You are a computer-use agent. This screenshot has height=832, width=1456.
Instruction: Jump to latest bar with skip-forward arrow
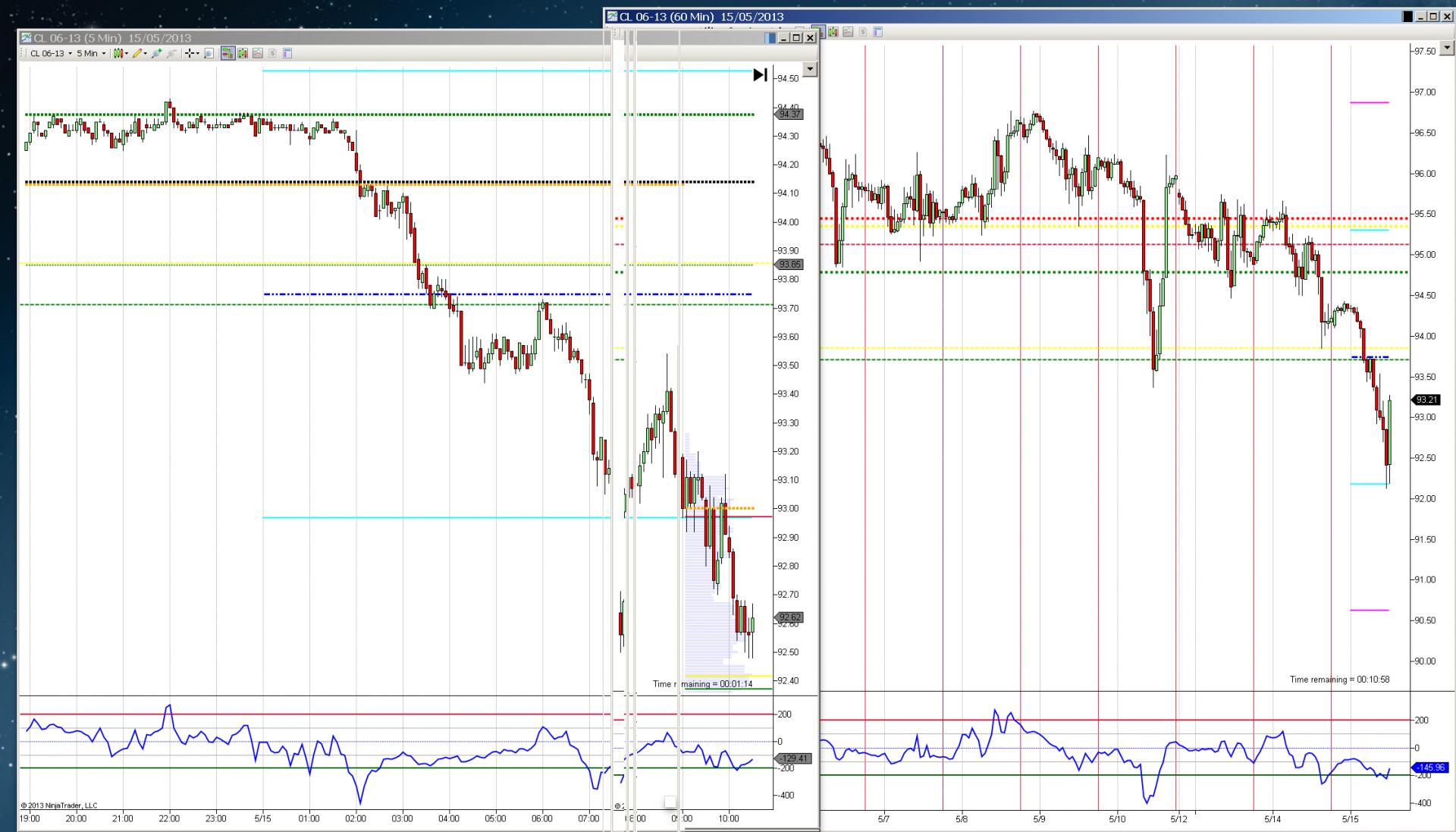point(760,75)
